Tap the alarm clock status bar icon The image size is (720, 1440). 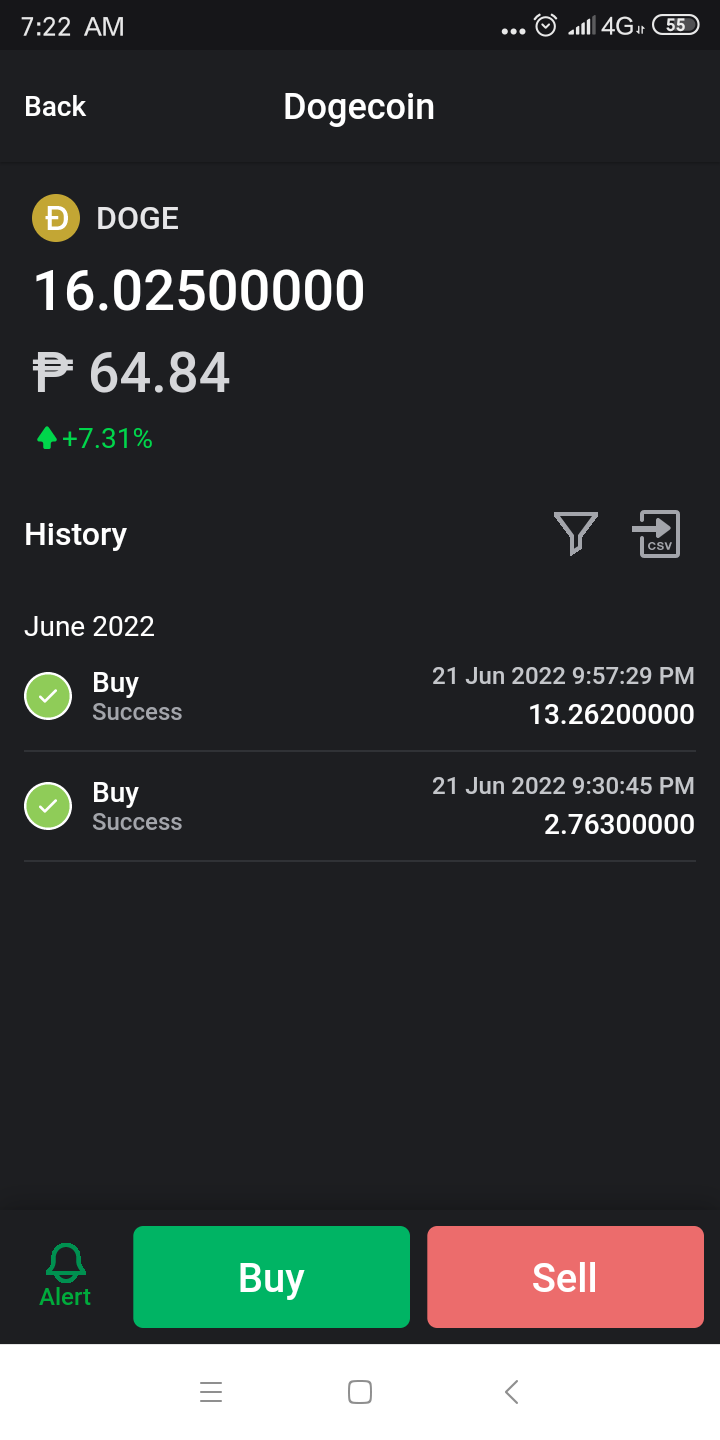click(x=545, y=26)
